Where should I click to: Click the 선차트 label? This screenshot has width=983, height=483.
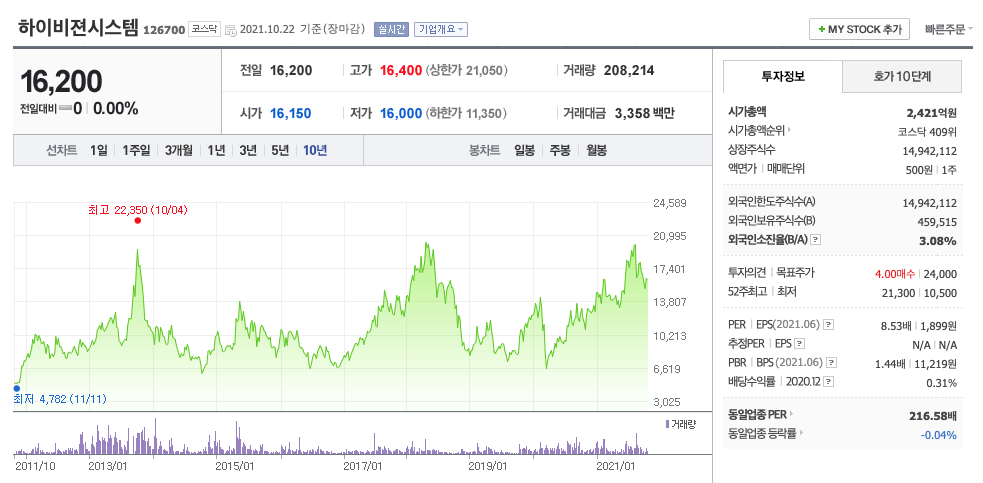tap(61, 151)
